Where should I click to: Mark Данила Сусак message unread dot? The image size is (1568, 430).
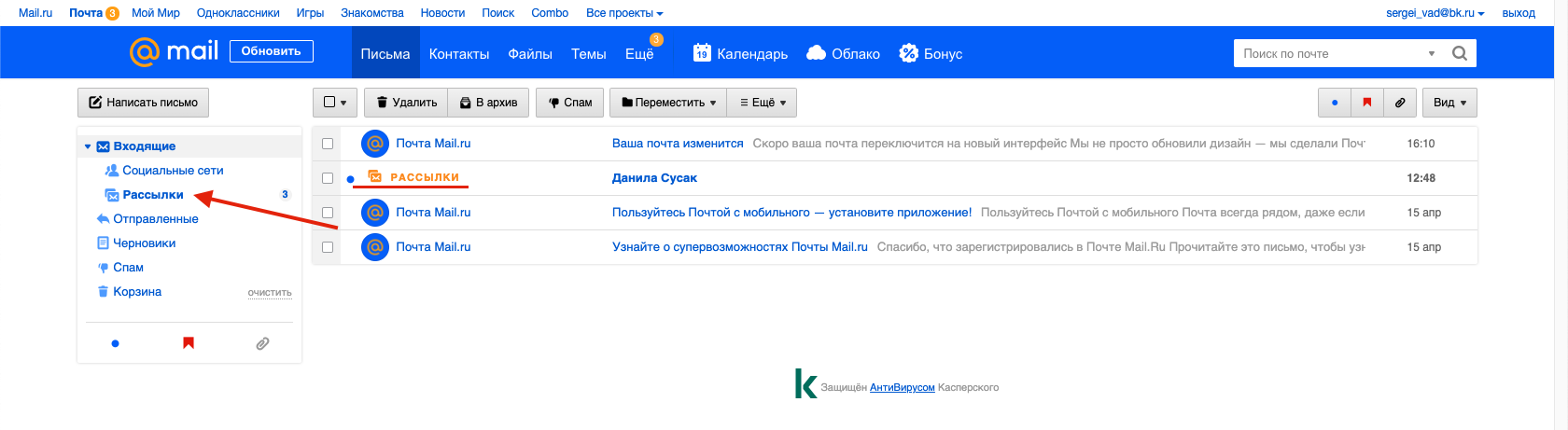click(x=350, y=179)
